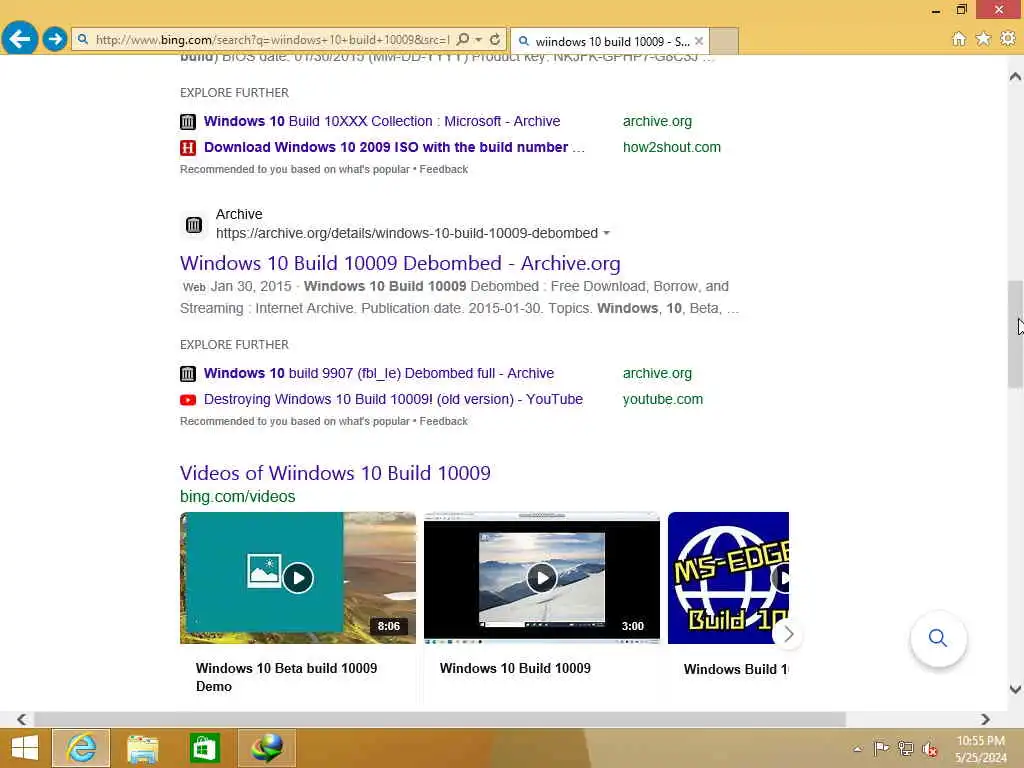
Task: Click the floating round search button
Action: point(938,638)
